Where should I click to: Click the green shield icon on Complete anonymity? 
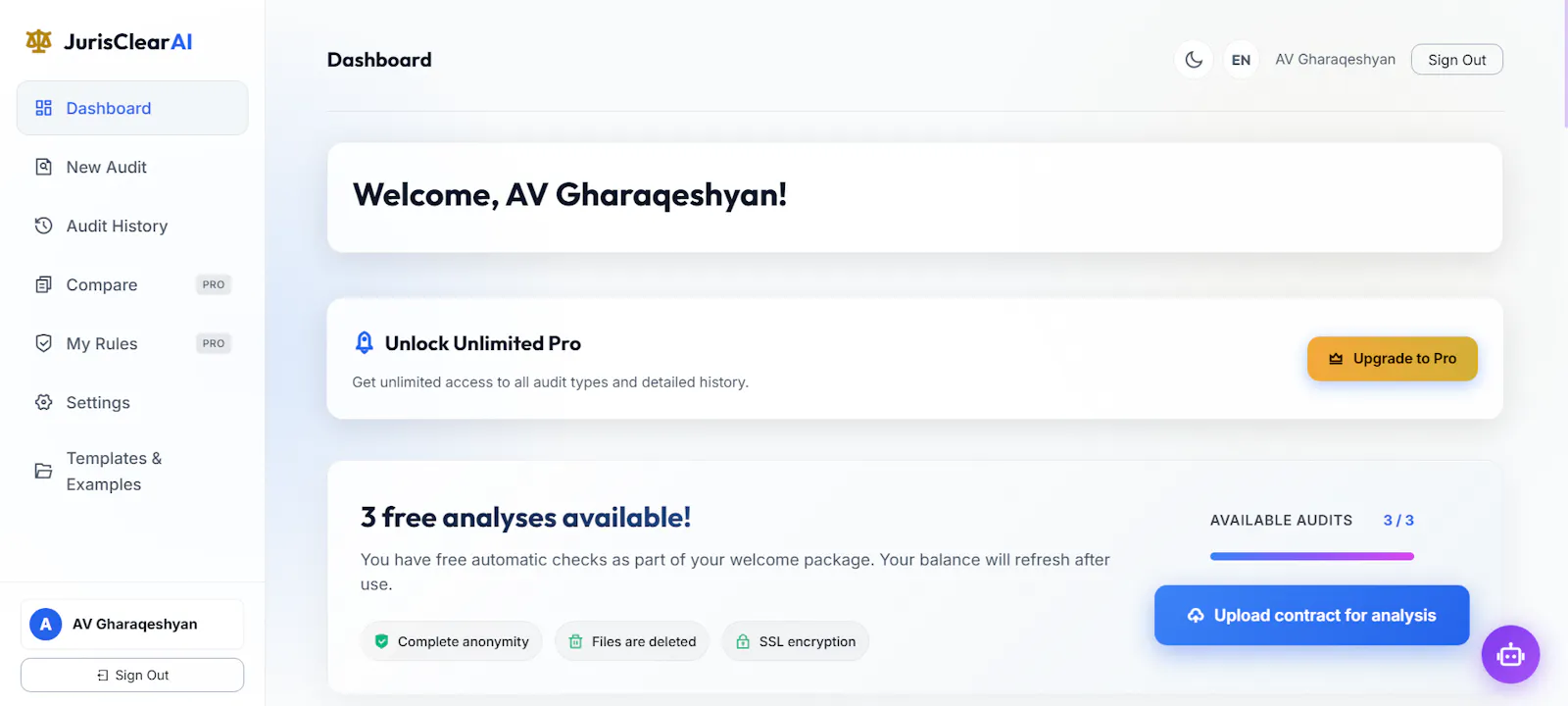click(x=381, y=641)
